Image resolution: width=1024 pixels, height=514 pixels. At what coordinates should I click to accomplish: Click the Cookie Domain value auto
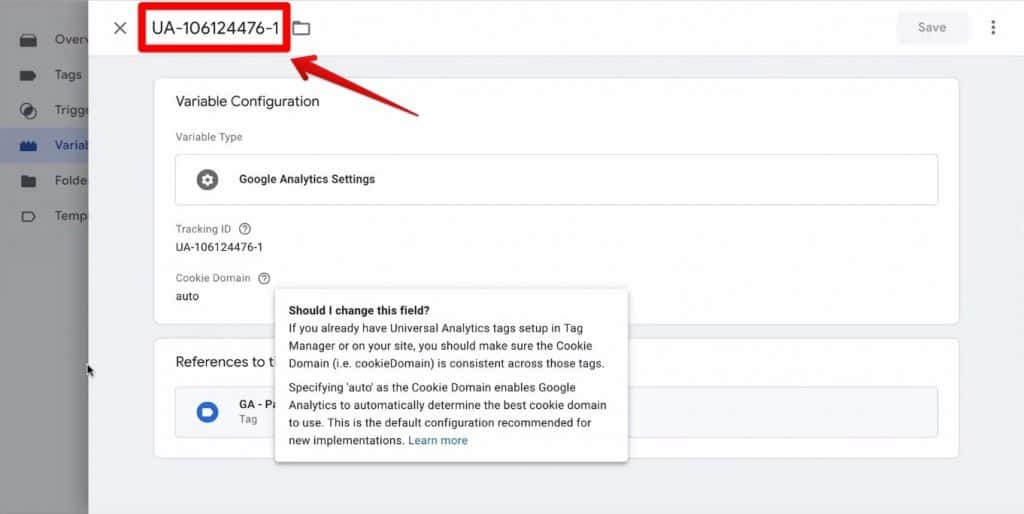pos(187,296)
